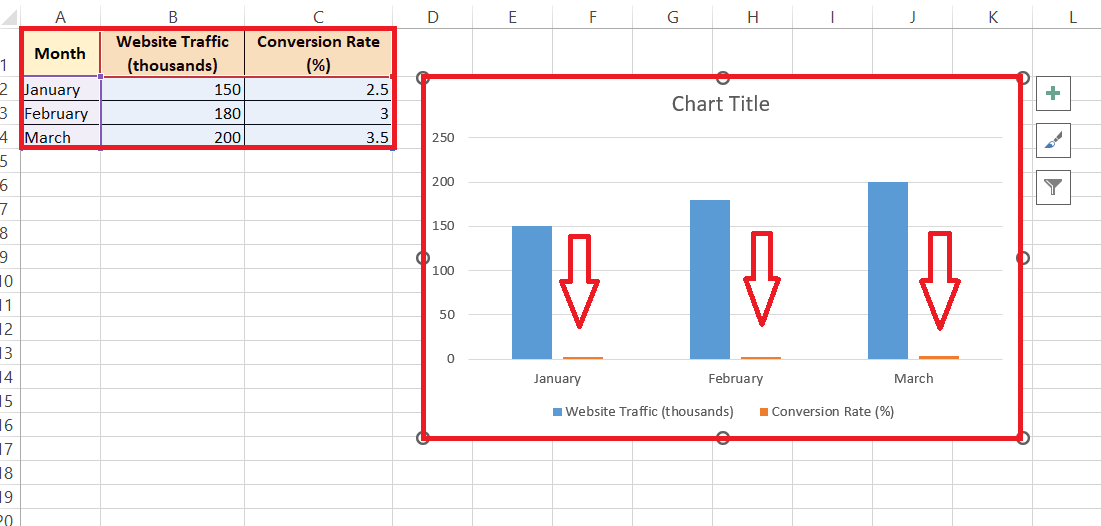Click the March axis label in chart
1101x526 pixels.
914,379
